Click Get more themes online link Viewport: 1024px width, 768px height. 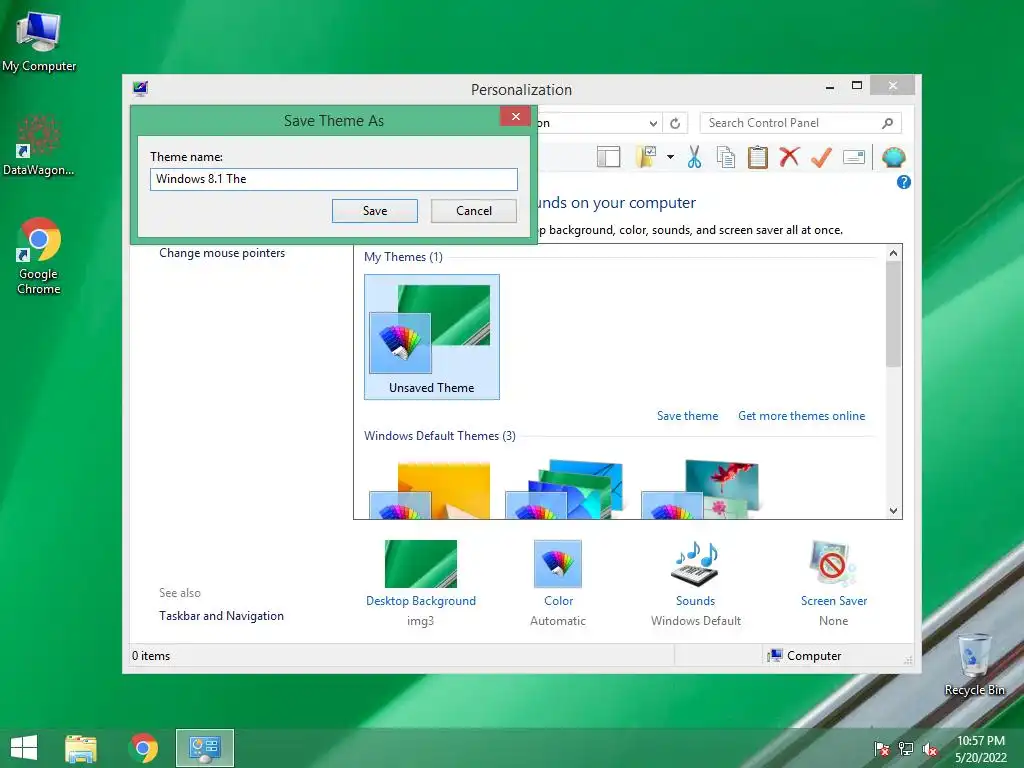[801, 416]
